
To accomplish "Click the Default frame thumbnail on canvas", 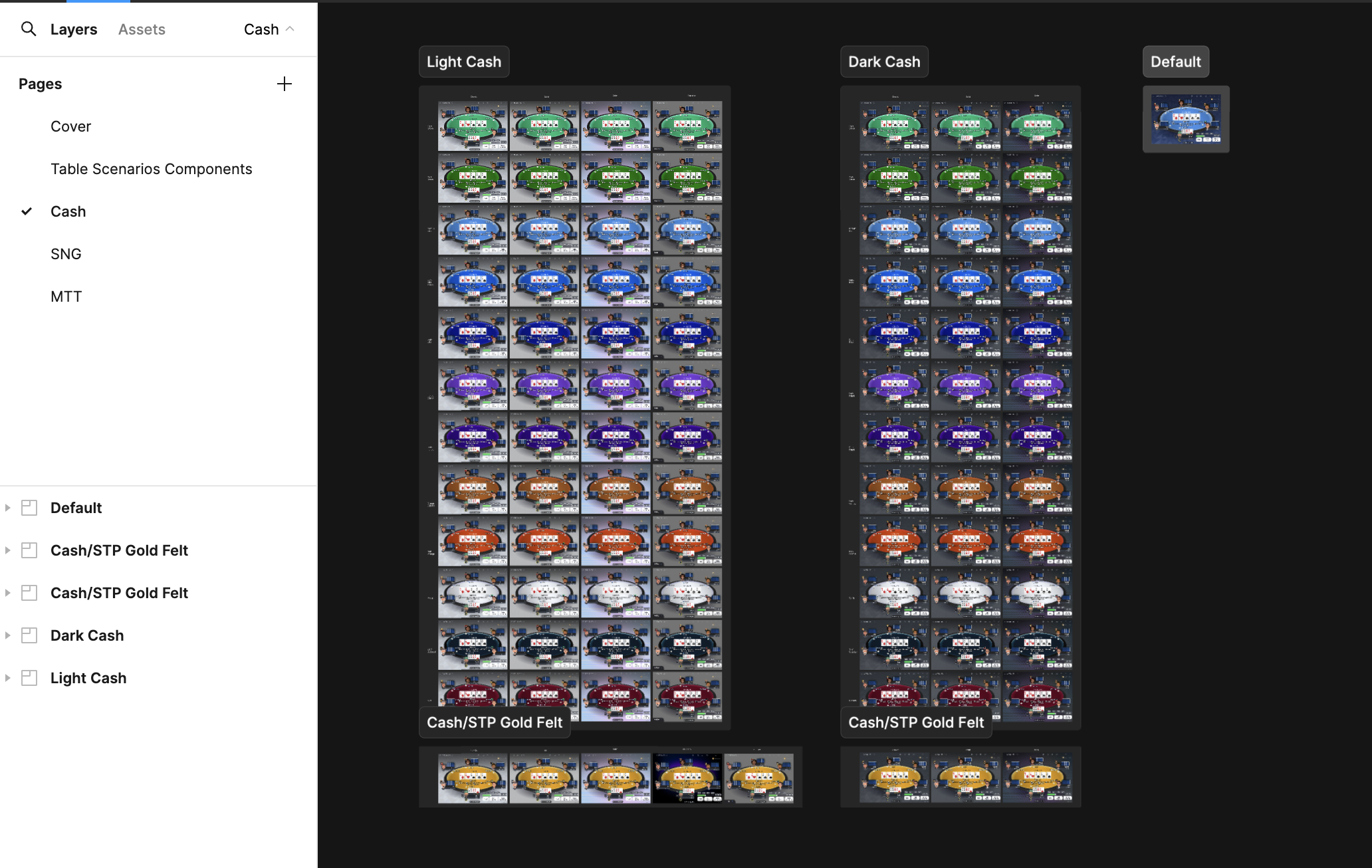I will [x=1186, y=120].
